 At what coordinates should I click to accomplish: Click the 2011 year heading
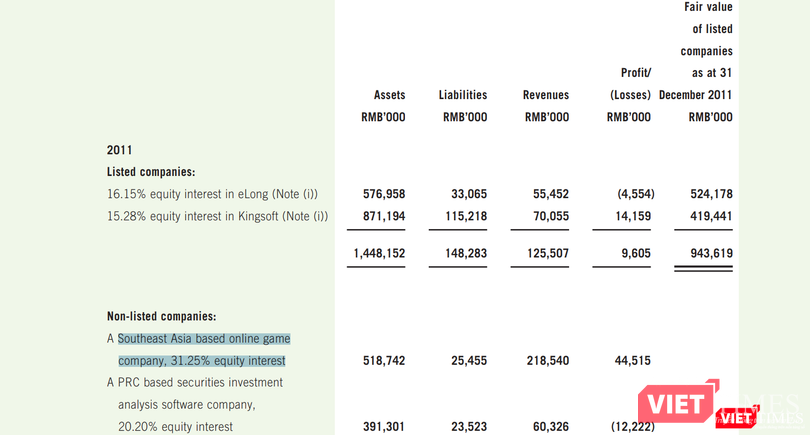tap(120, 150)
